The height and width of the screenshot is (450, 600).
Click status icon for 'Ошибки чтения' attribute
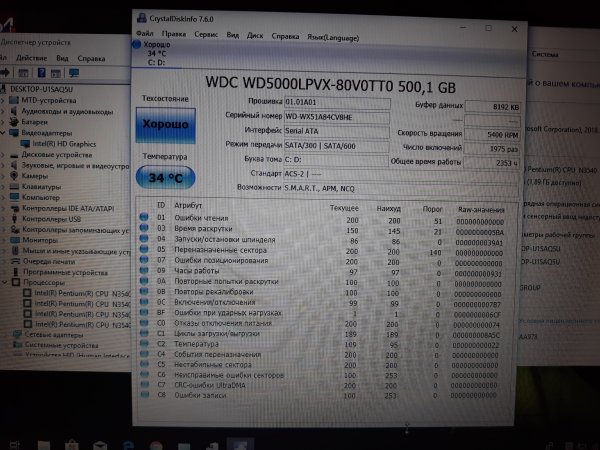[142, 219]
